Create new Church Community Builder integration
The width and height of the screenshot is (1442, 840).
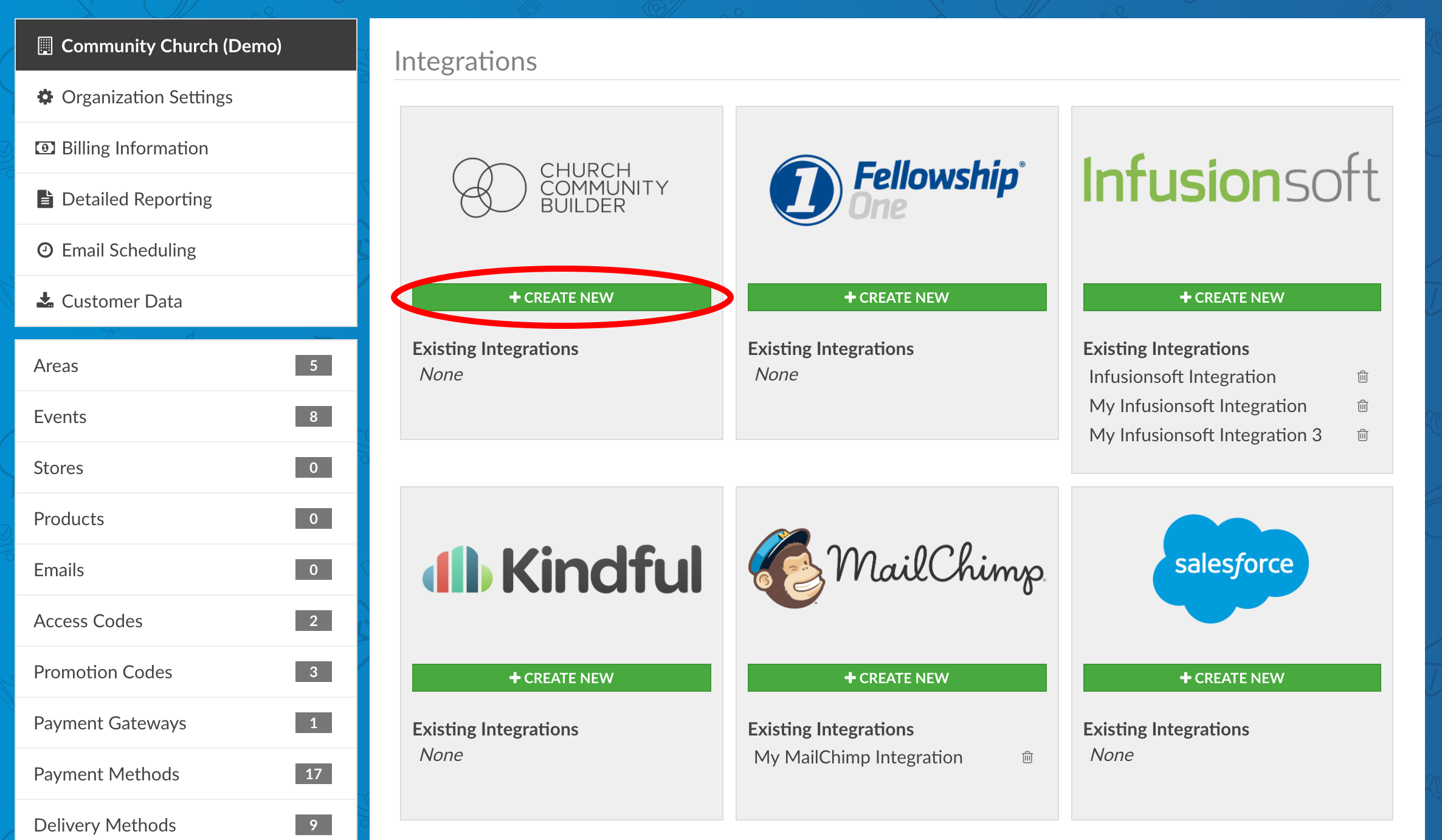[x=561, y=298]
